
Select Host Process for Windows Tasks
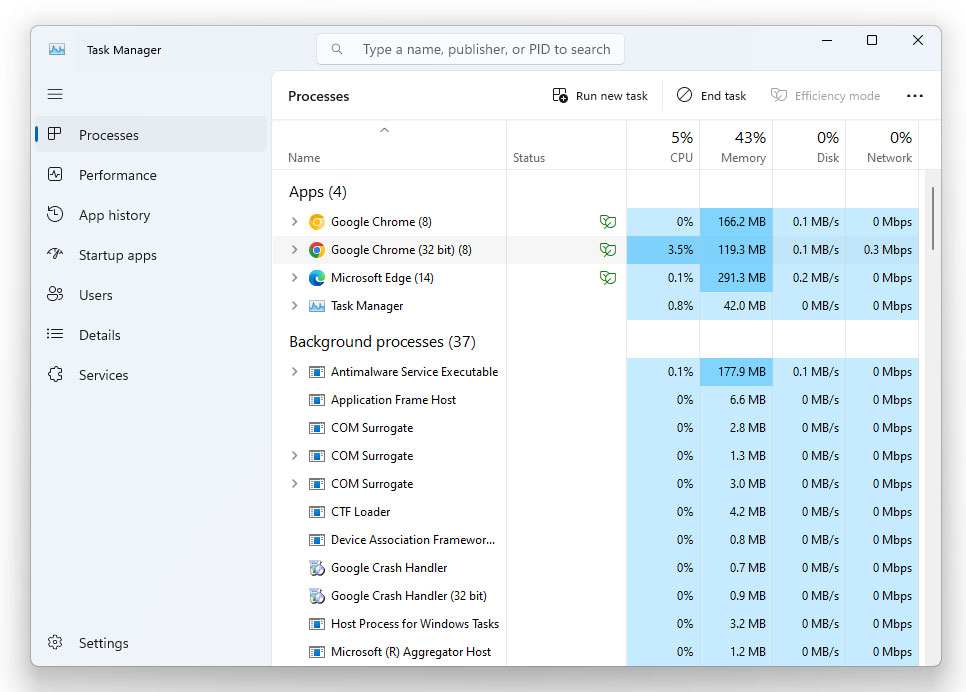click(x=595, y=624)
